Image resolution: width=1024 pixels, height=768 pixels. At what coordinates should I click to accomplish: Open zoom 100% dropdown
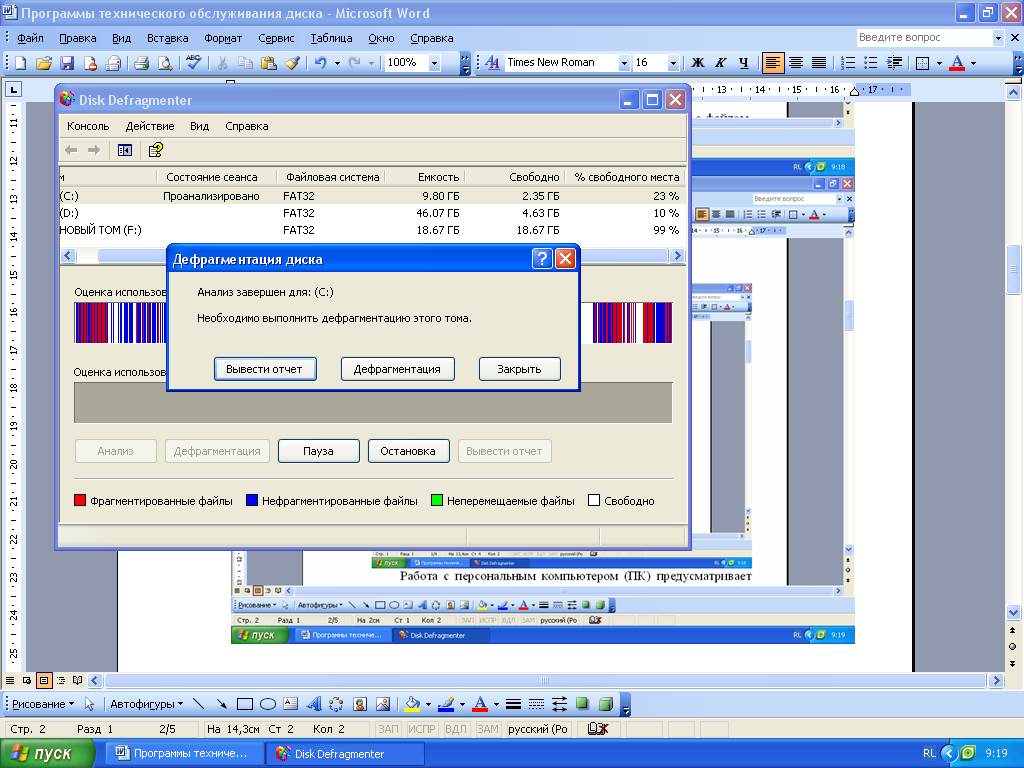pos(434,63)
